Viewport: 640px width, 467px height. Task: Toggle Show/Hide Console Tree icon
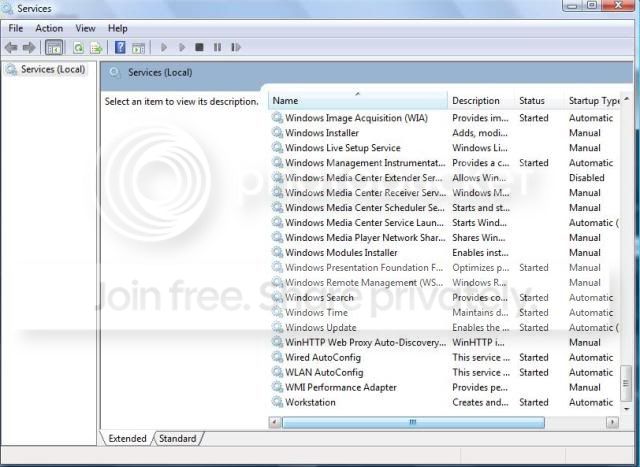(x=54, y=48)
